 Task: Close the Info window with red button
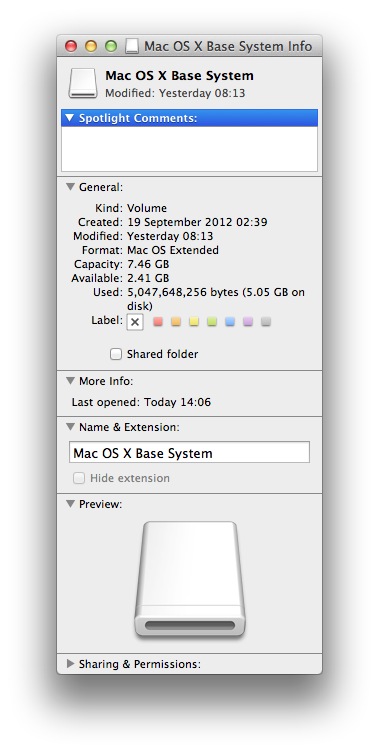(x=71, y=46)
